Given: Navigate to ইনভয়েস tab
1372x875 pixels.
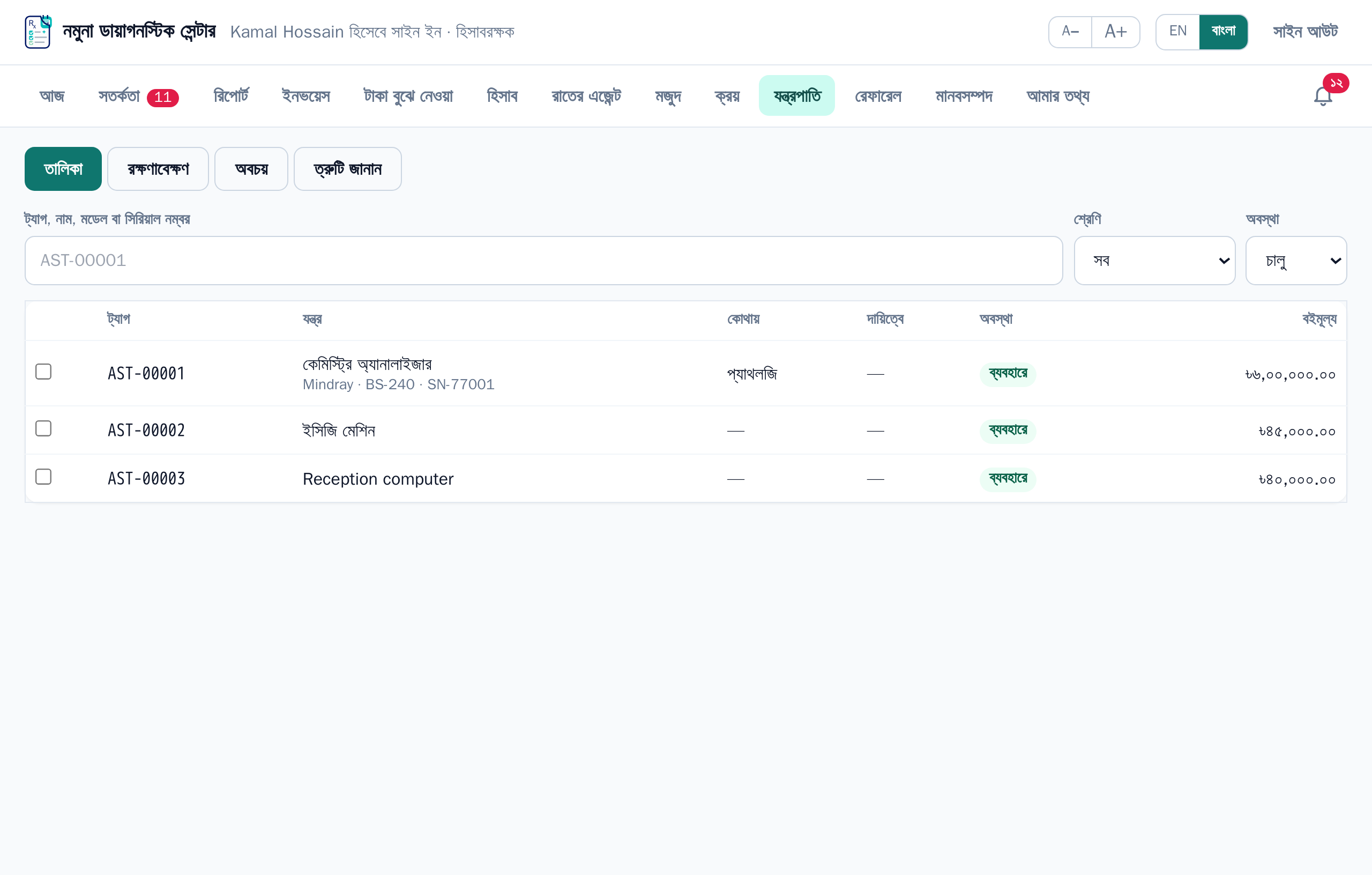Looking at the screenshot, I should 306,96.
